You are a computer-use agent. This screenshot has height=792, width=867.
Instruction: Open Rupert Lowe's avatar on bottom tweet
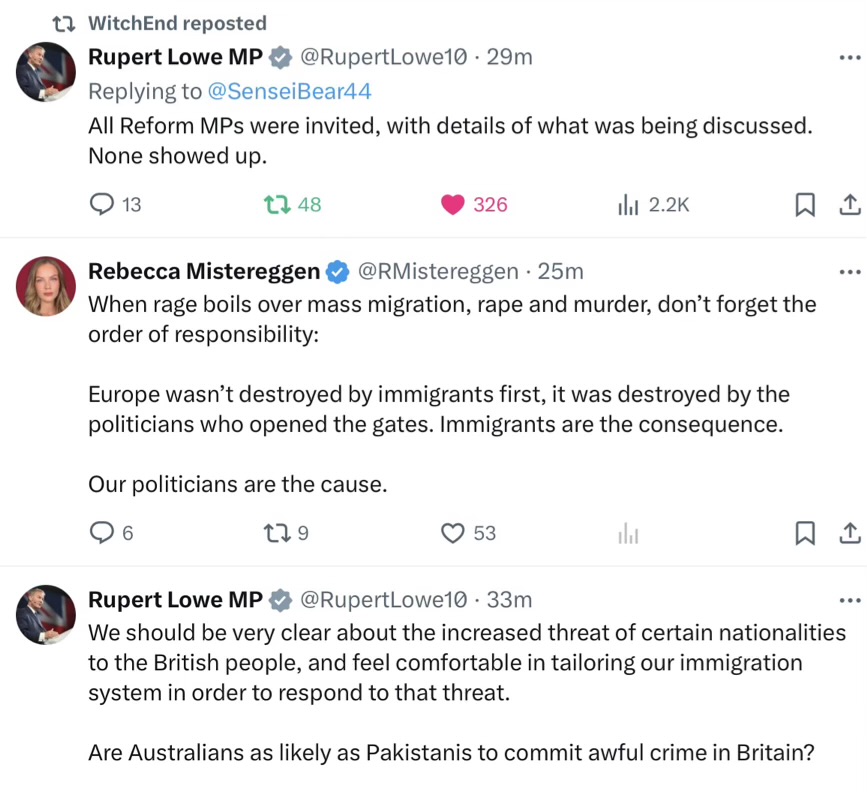point(46,614)
